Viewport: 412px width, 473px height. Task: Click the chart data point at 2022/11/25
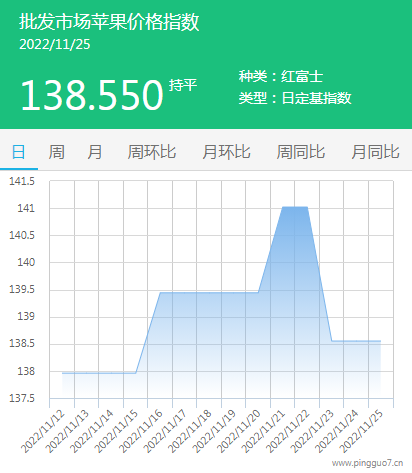[x=381, y=341]
